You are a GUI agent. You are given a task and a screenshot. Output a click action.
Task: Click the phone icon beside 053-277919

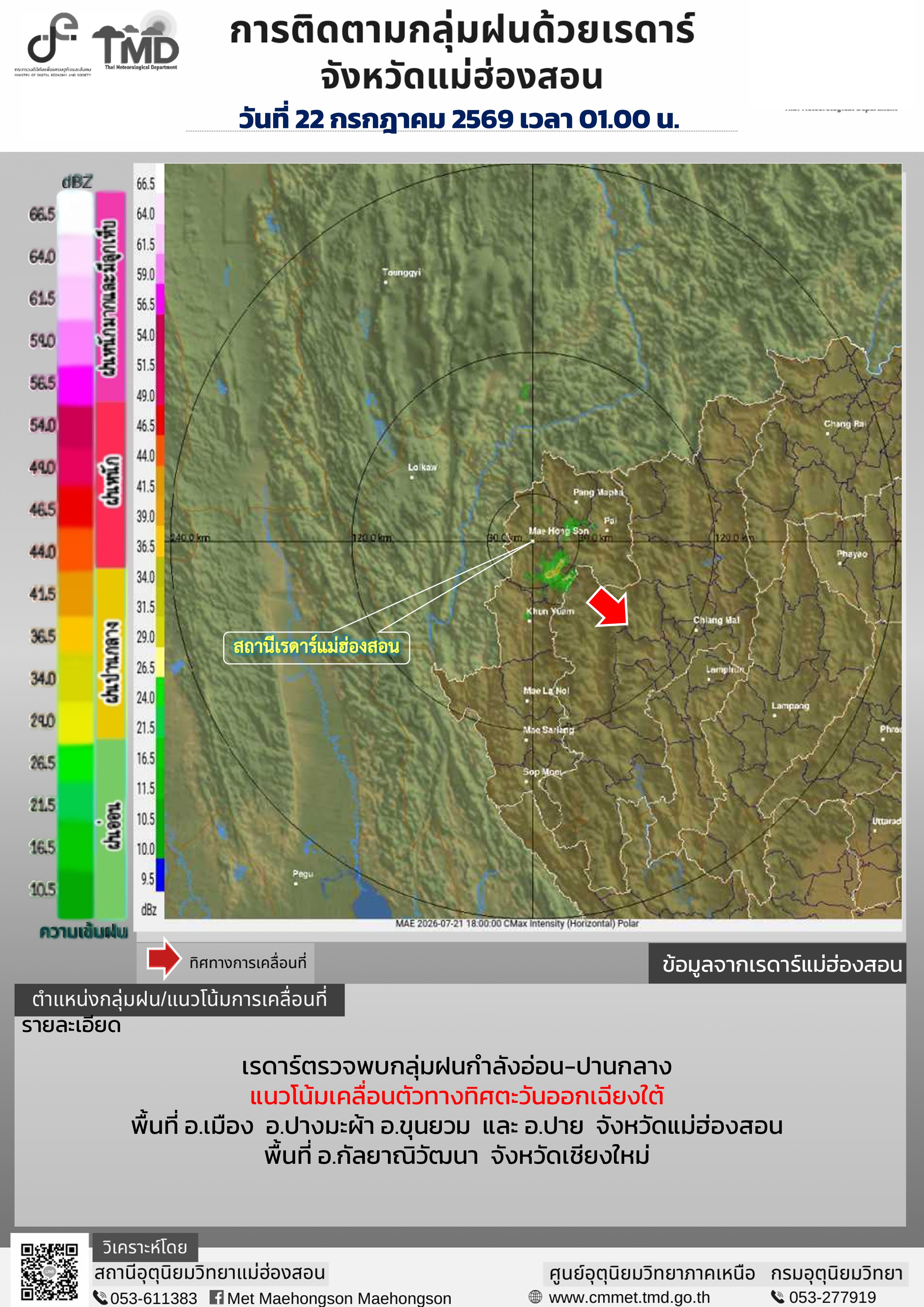(777, 1296)
